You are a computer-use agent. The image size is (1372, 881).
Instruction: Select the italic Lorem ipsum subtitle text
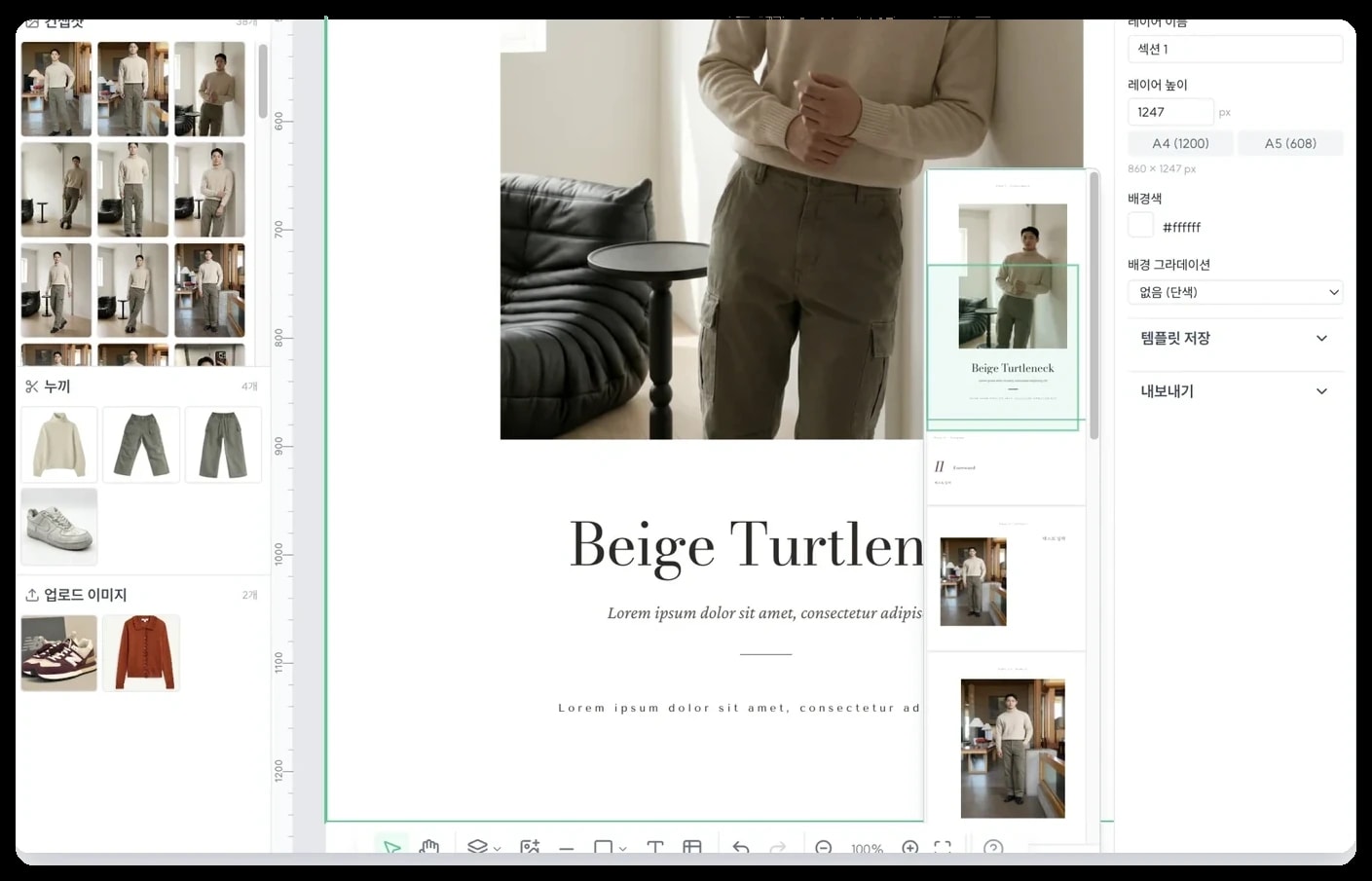click(x=764, y=613)
